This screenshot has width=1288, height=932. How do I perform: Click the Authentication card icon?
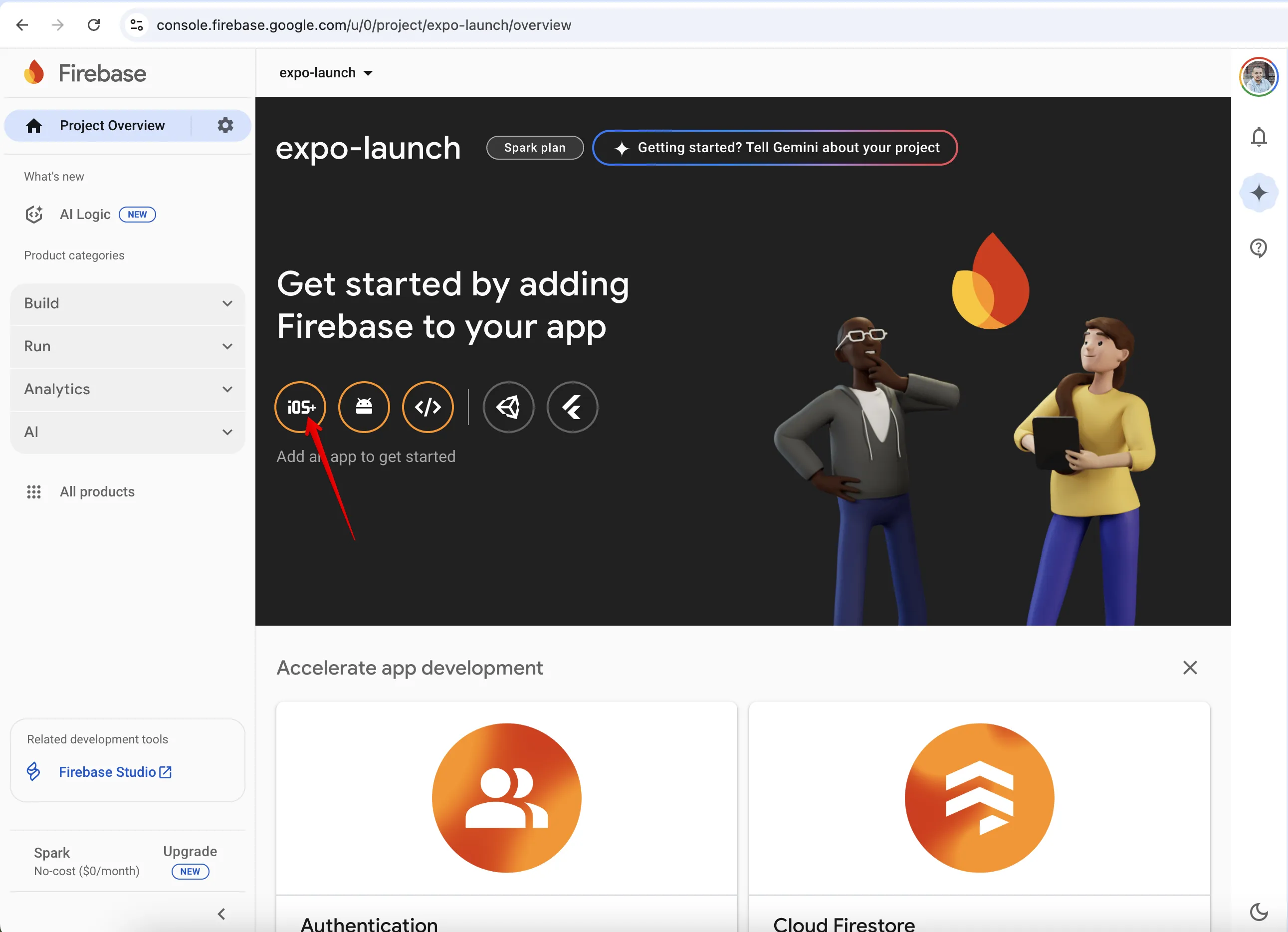click(x=506, y=797)
